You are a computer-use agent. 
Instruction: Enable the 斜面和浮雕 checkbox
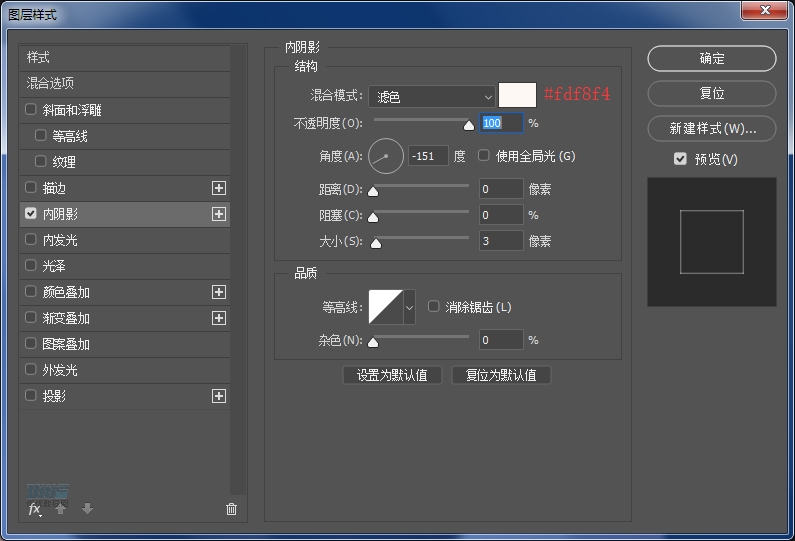tap(31, 110)
